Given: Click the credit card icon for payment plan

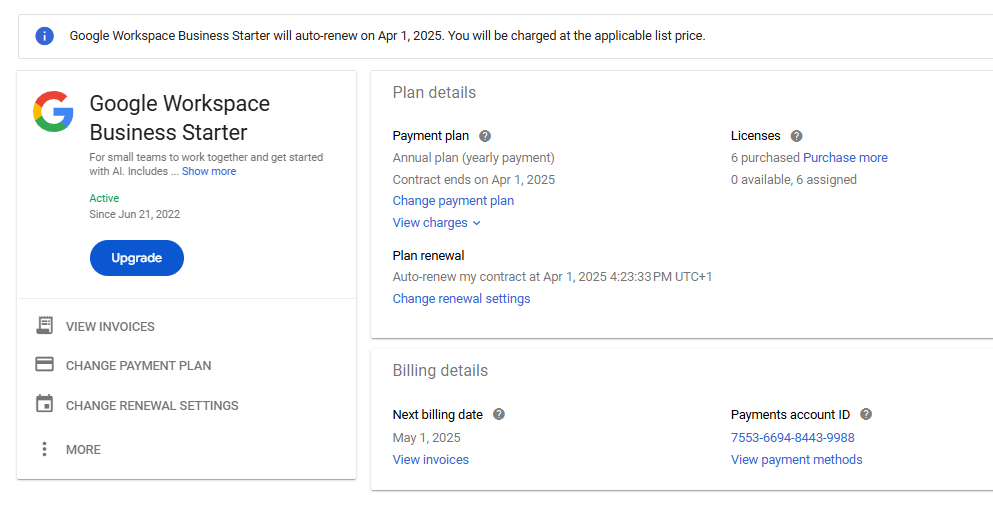Looking at the screenshot, I should pyautogui.click(x=44, y=364).
